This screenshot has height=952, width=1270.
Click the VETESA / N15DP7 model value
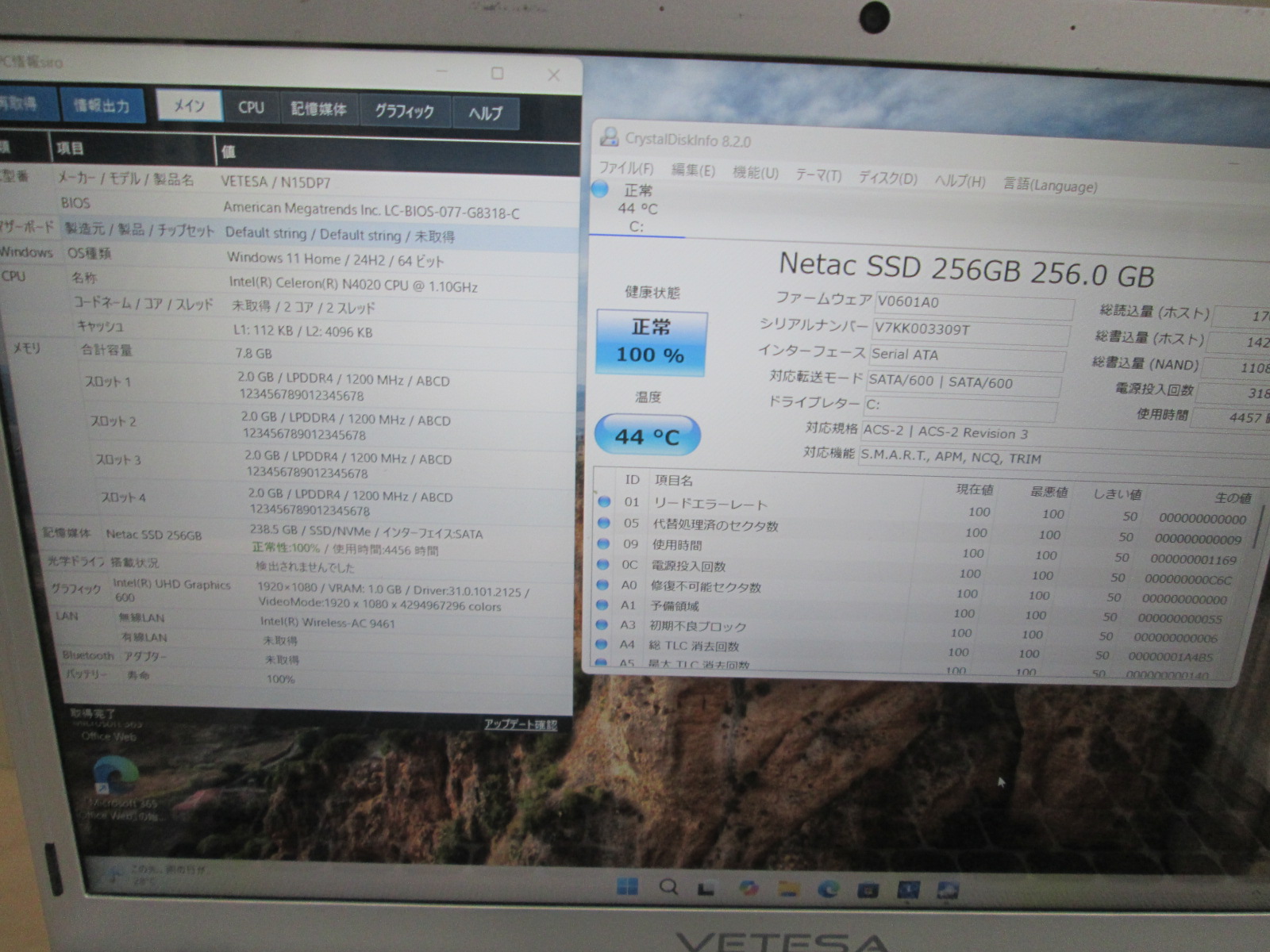point(275,182)
